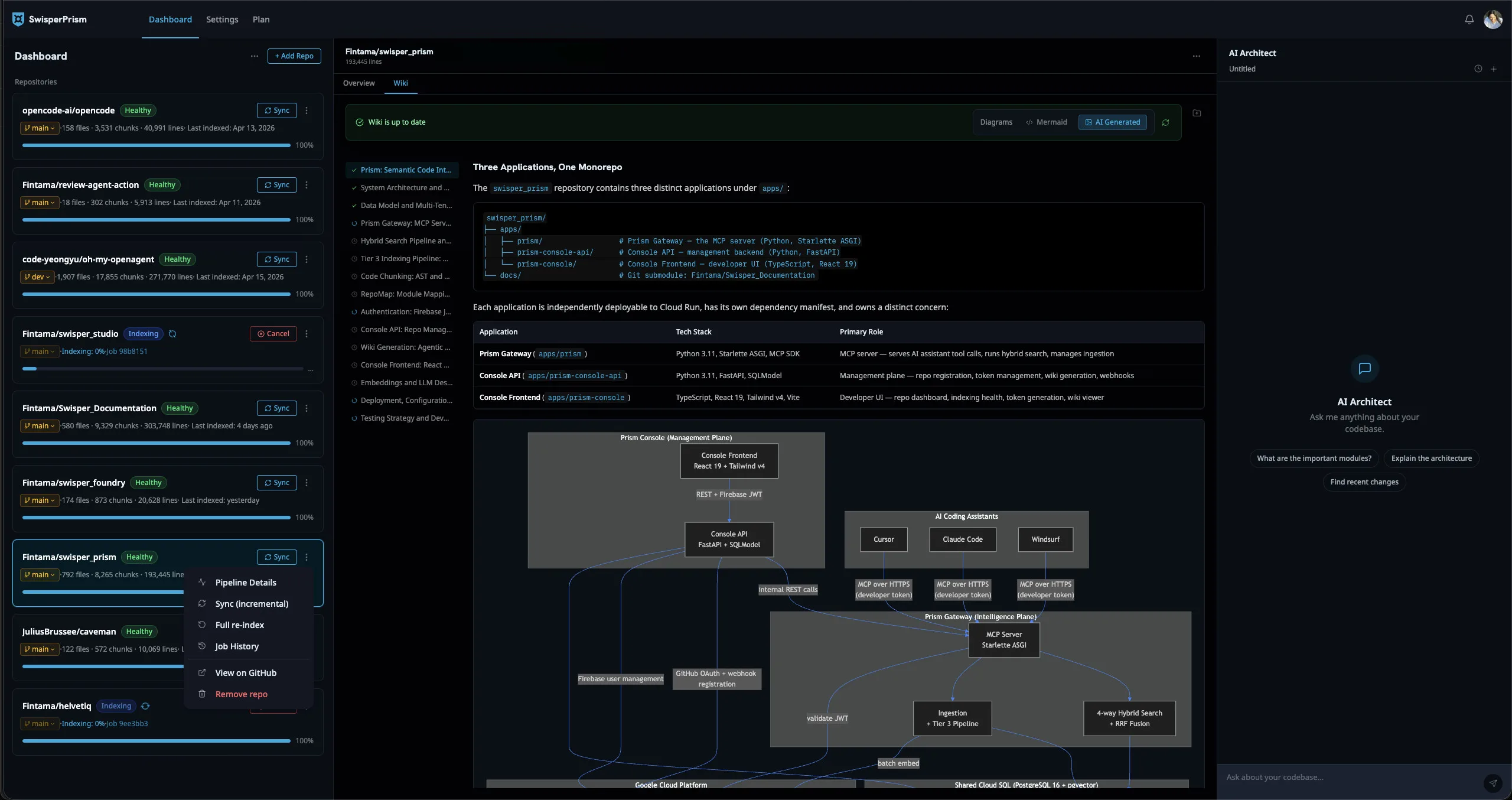Viewport: 1512px width, 800px height.
Task: Open wiki page 'Authentication: Firebase J...'
Action: (x=402, y=312)
